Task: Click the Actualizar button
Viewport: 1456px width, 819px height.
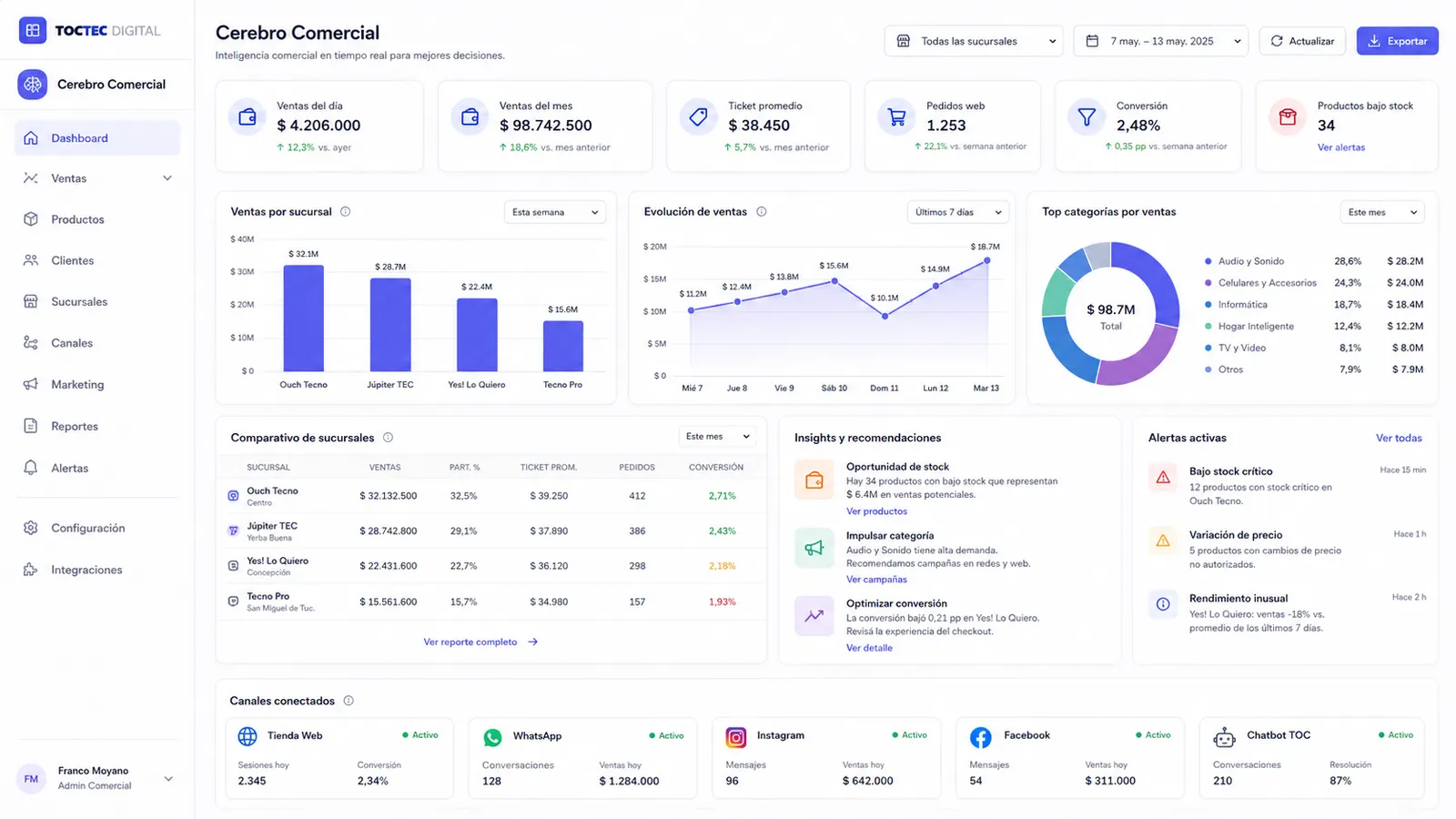Action: coord(1302,41)
